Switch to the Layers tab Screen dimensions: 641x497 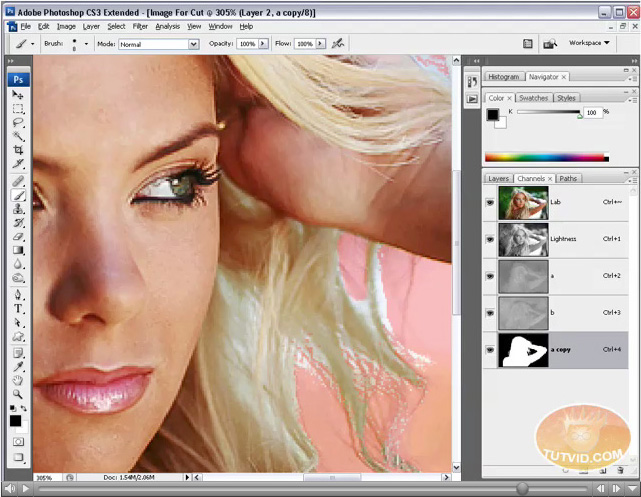tap(497, 179)
